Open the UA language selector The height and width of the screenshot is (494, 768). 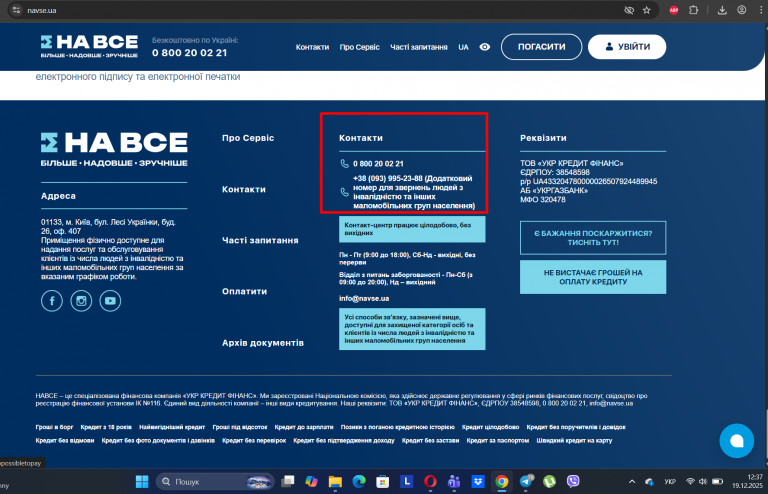click(463, 47)
